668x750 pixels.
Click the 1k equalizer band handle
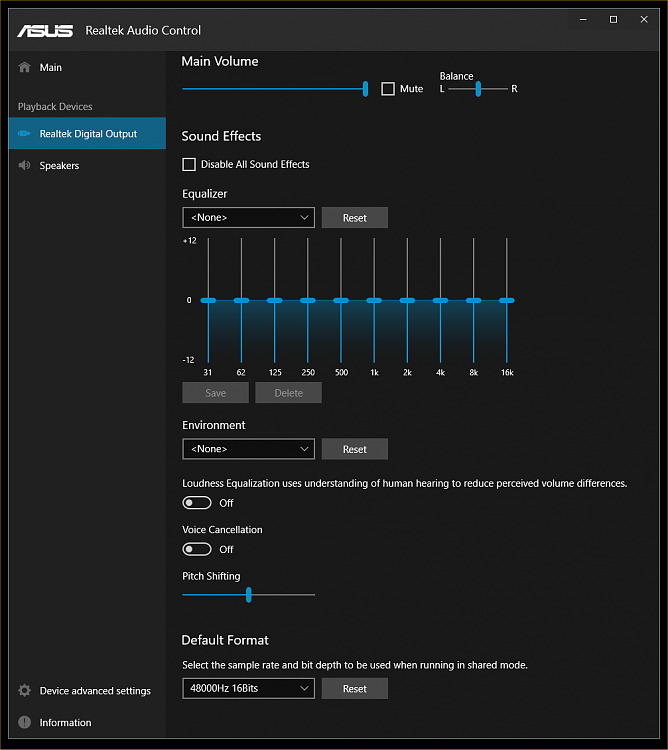coord(374,300)
